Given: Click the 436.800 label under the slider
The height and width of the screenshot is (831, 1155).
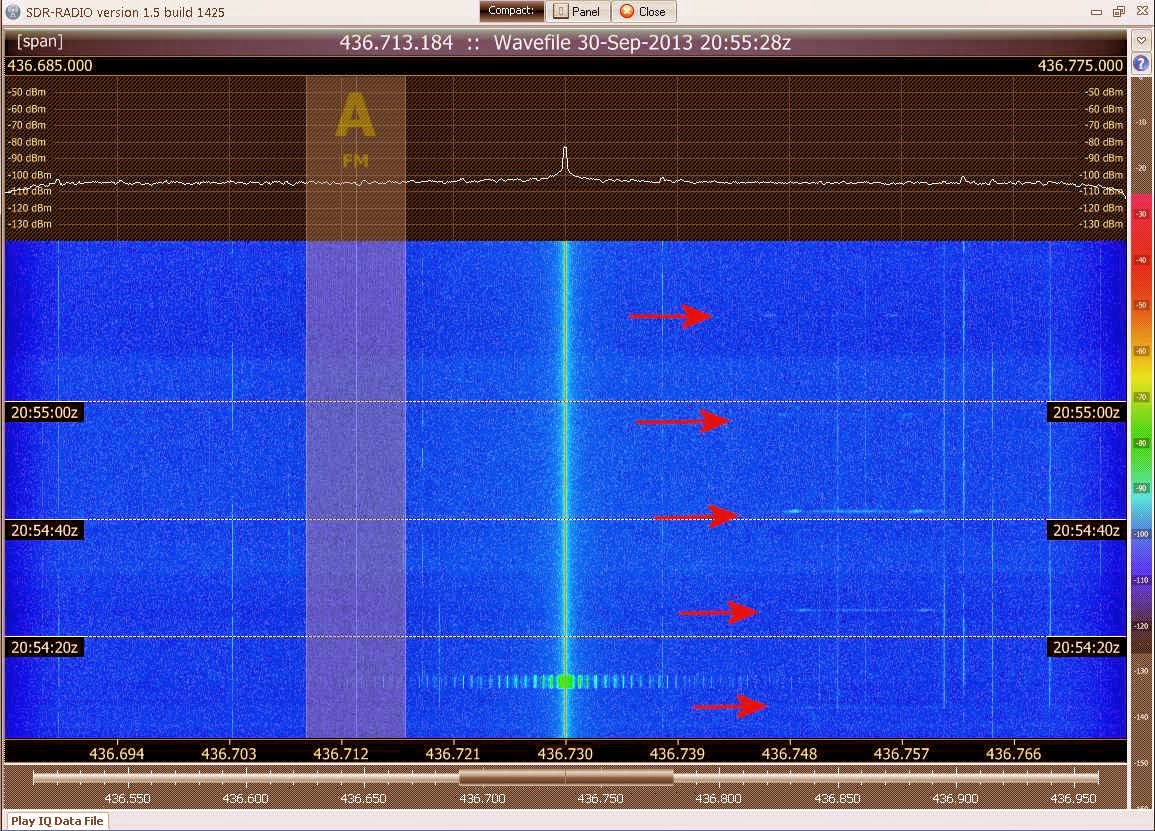Looking at the screenshot, I should coord(718,799).
